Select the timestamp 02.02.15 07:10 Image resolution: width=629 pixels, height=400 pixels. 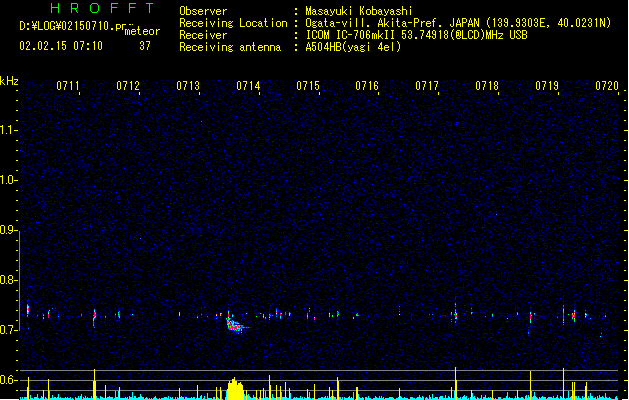[x=61, y=46]
